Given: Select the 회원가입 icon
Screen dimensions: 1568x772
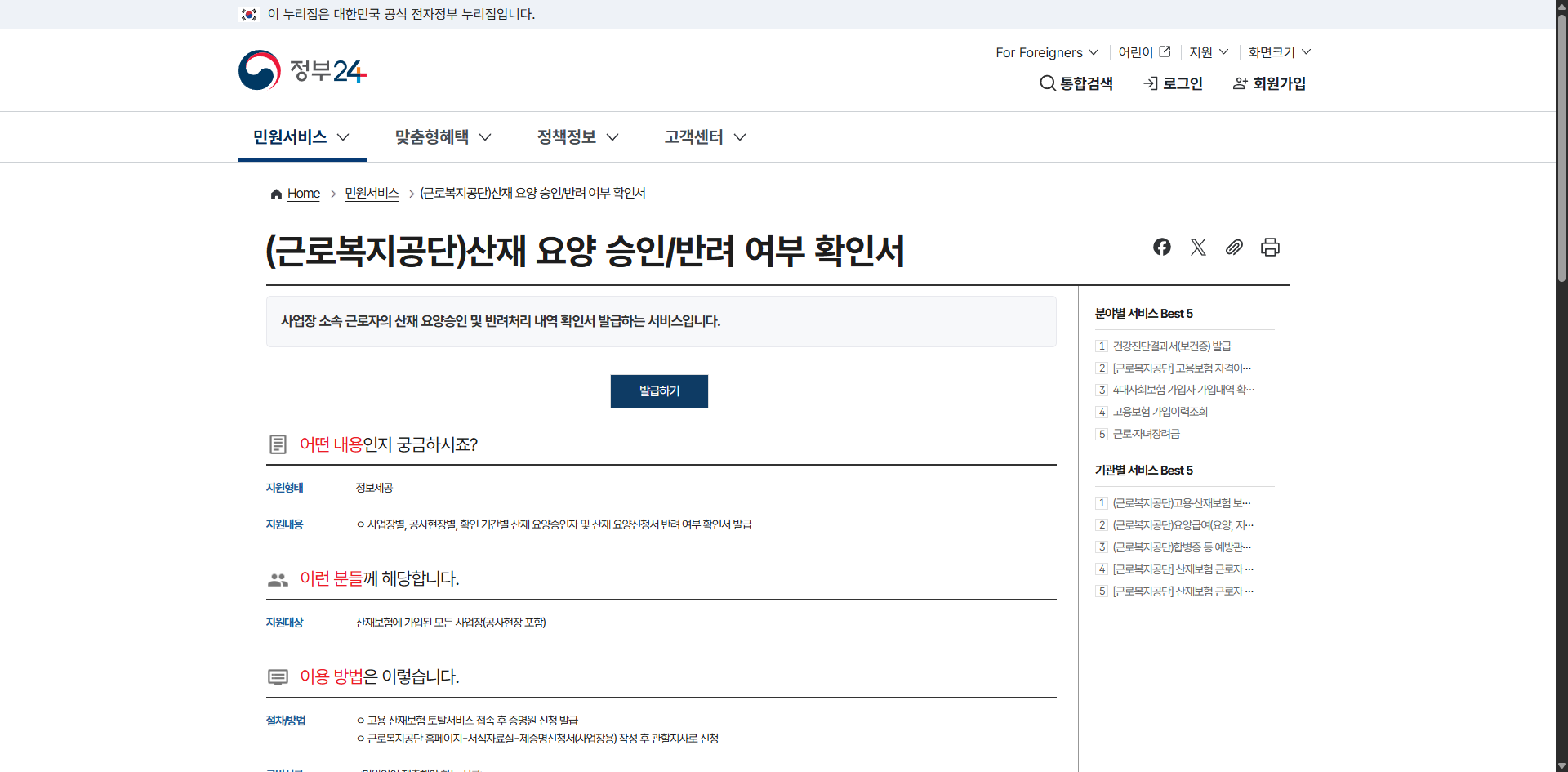Looking at the screenshot, I should tap(1241, 83).
